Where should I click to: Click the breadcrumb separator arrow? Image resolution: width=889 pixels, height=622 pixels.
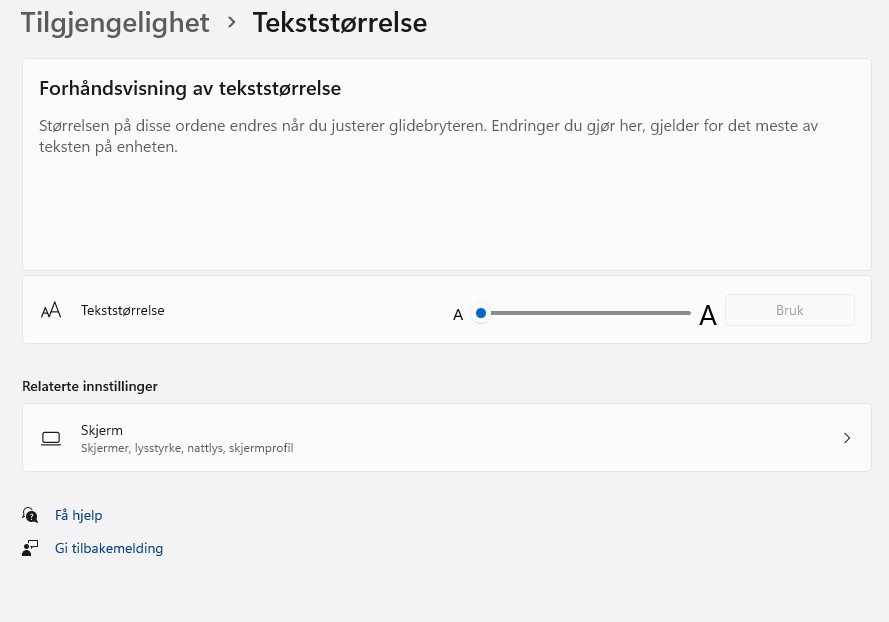pyautogui.click(x=232, y=22)
